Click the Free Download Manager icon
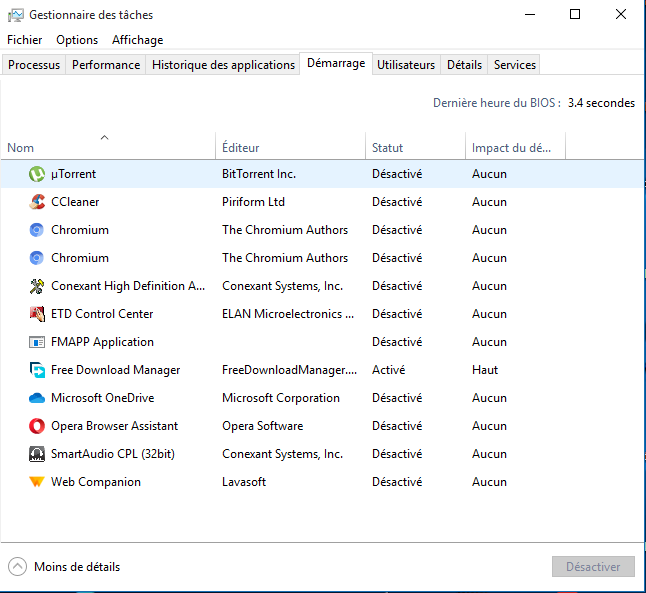The width and height of the screenshot is (646, 593). [x=37, y=370]
